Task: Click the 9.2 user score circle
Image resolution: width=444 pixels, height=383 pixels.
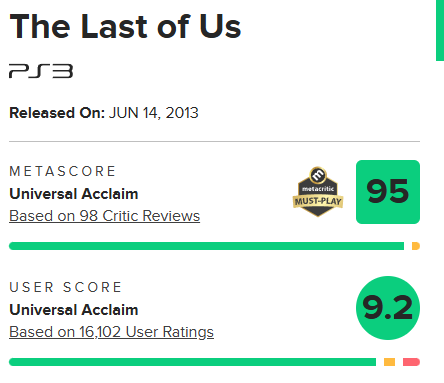Action: pos(388,308)
